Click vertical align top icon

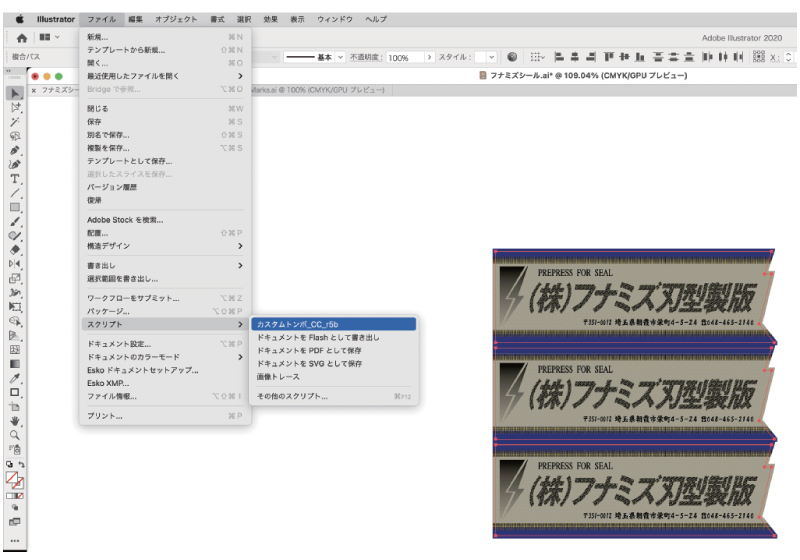609,57
